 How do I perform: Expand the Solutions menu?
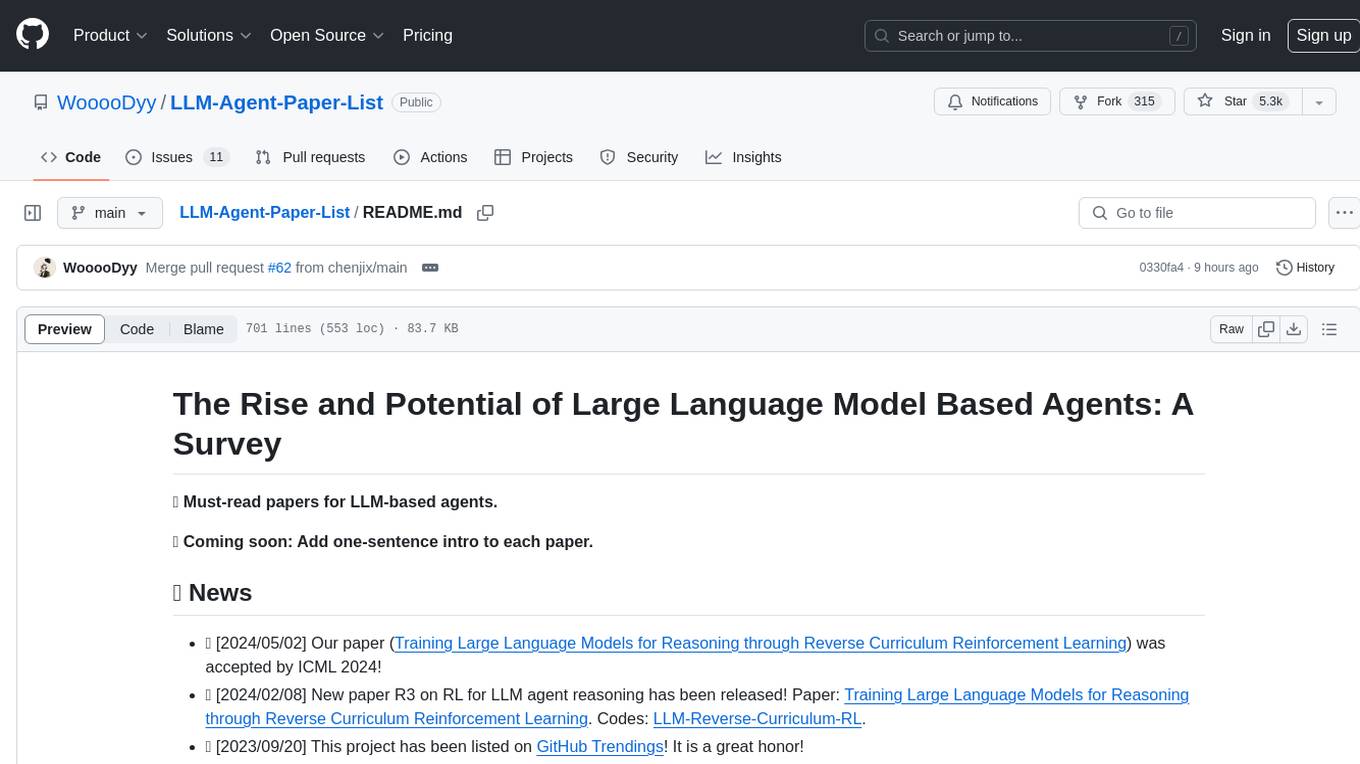[x=208, y=35]
